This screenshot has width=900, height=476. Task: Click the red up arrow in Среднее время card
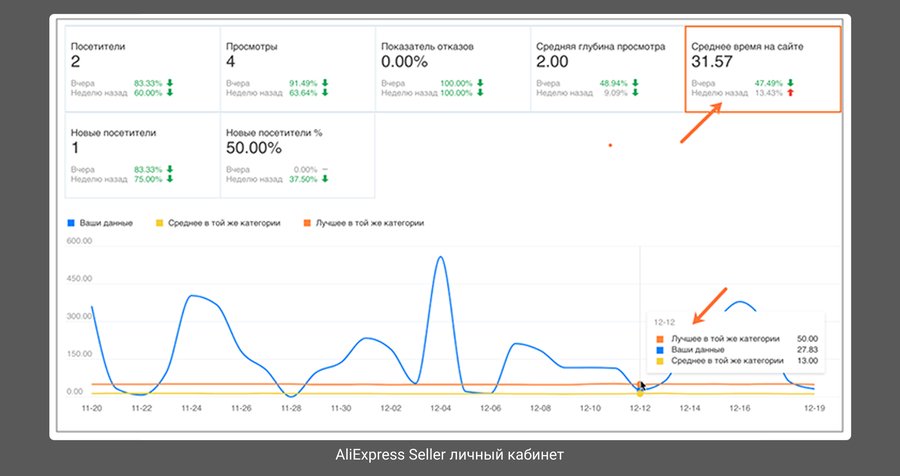[x=790, y=93]
